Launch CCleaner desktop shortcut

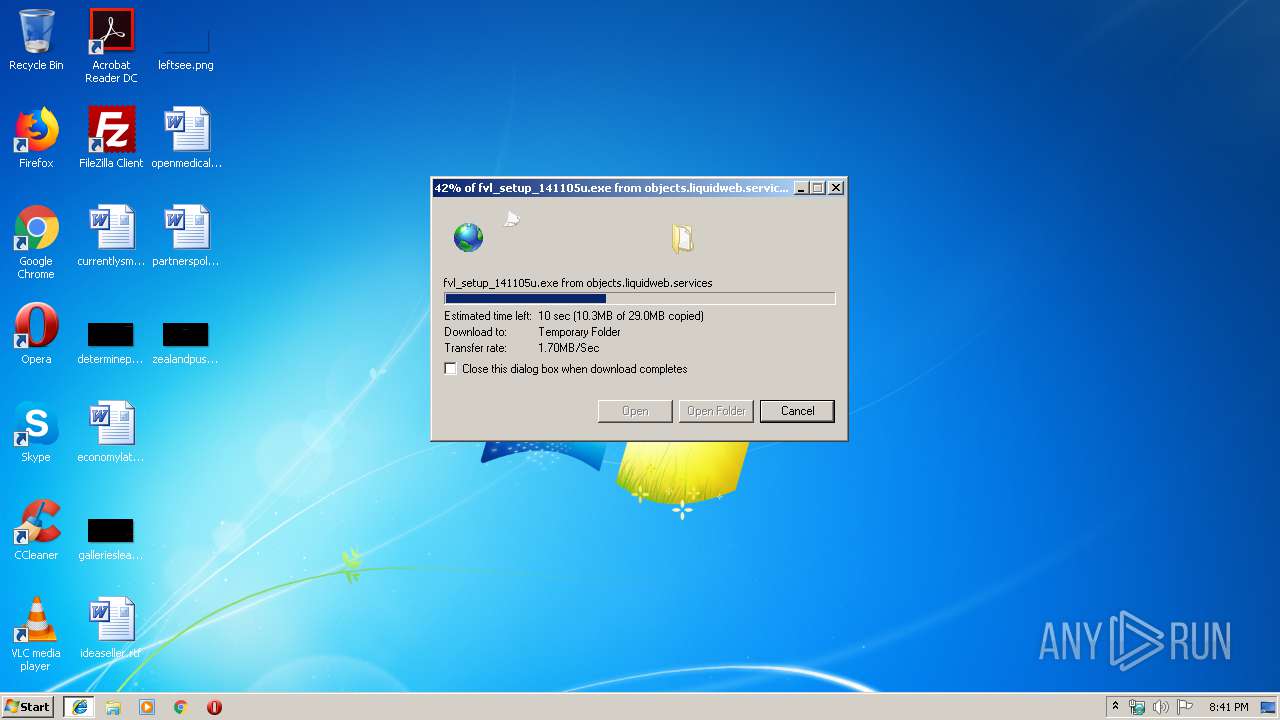pos(36,530)
